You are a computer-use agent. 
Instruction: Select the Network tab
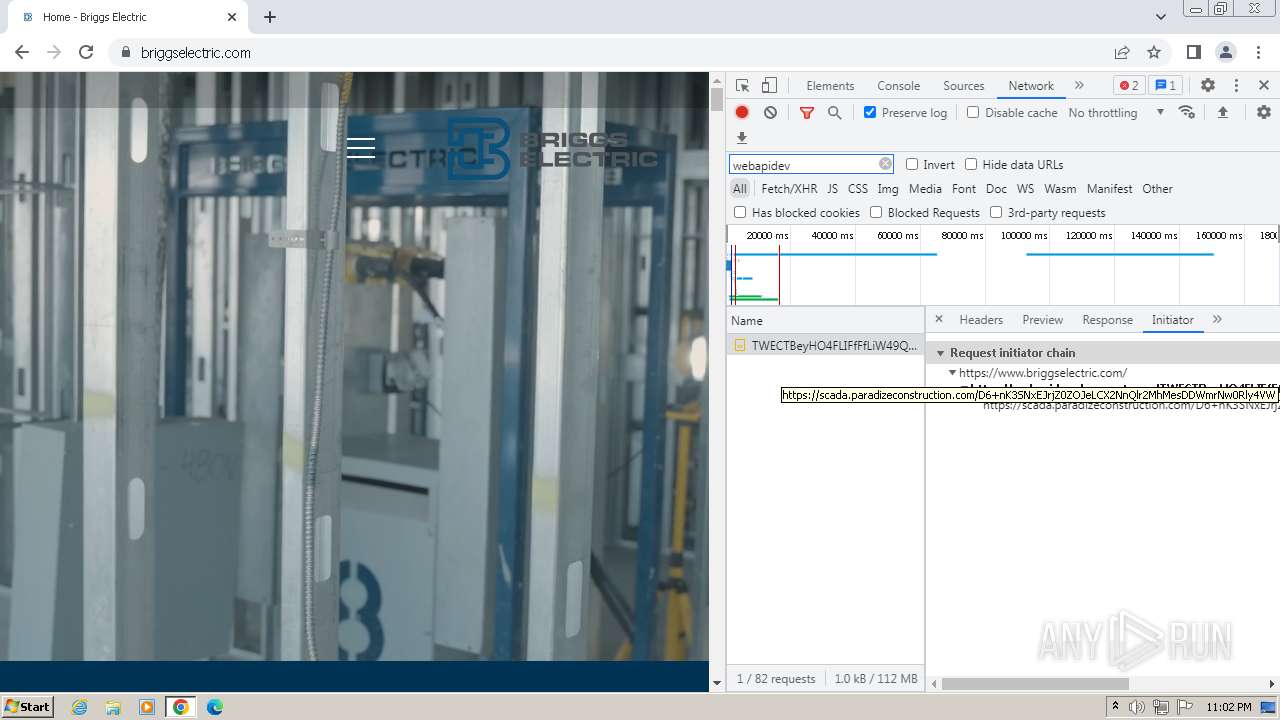(1031, 85)
